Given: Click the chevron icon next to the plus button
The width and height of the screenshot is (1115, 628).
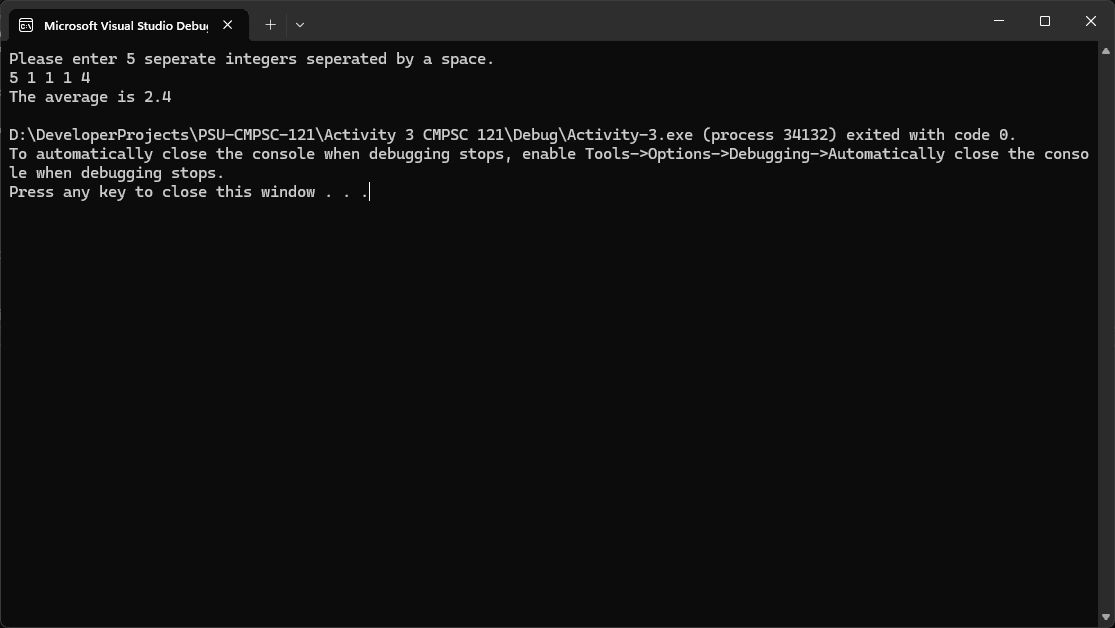Looking at the screenshot, I should point(299,24).
